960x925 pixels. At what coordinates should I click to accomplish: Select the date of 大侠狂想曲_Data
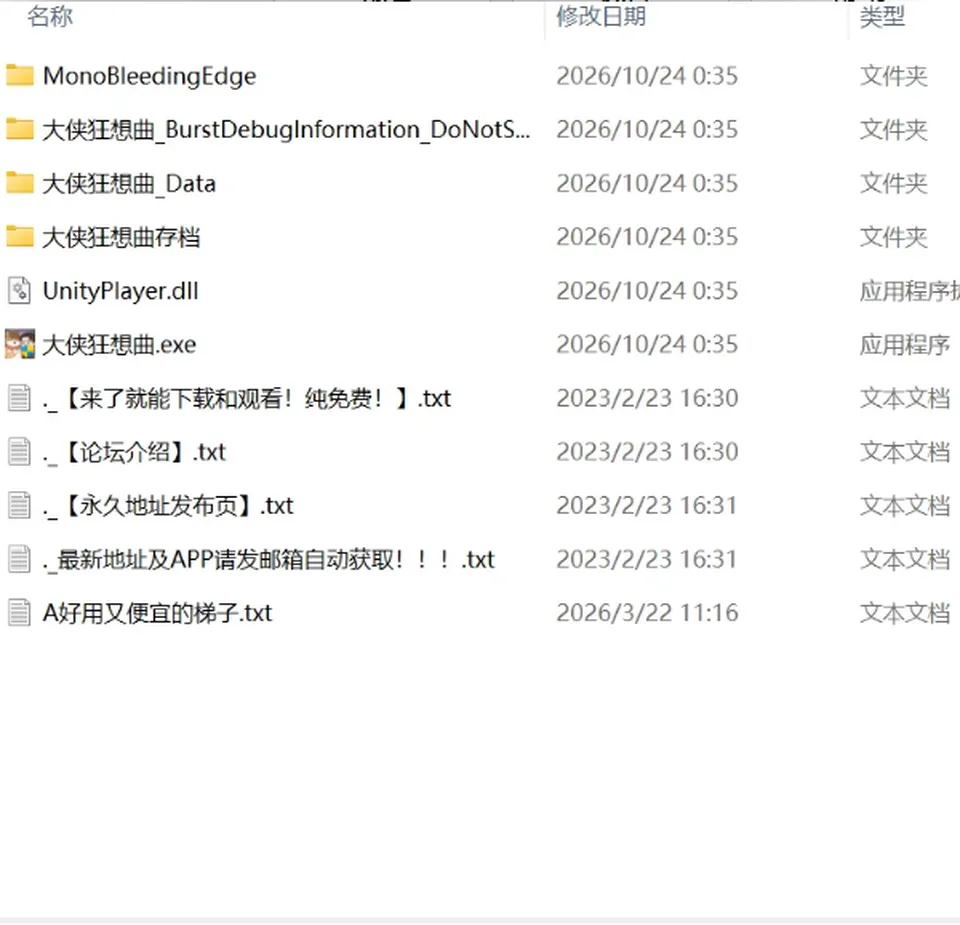point(647,183)
